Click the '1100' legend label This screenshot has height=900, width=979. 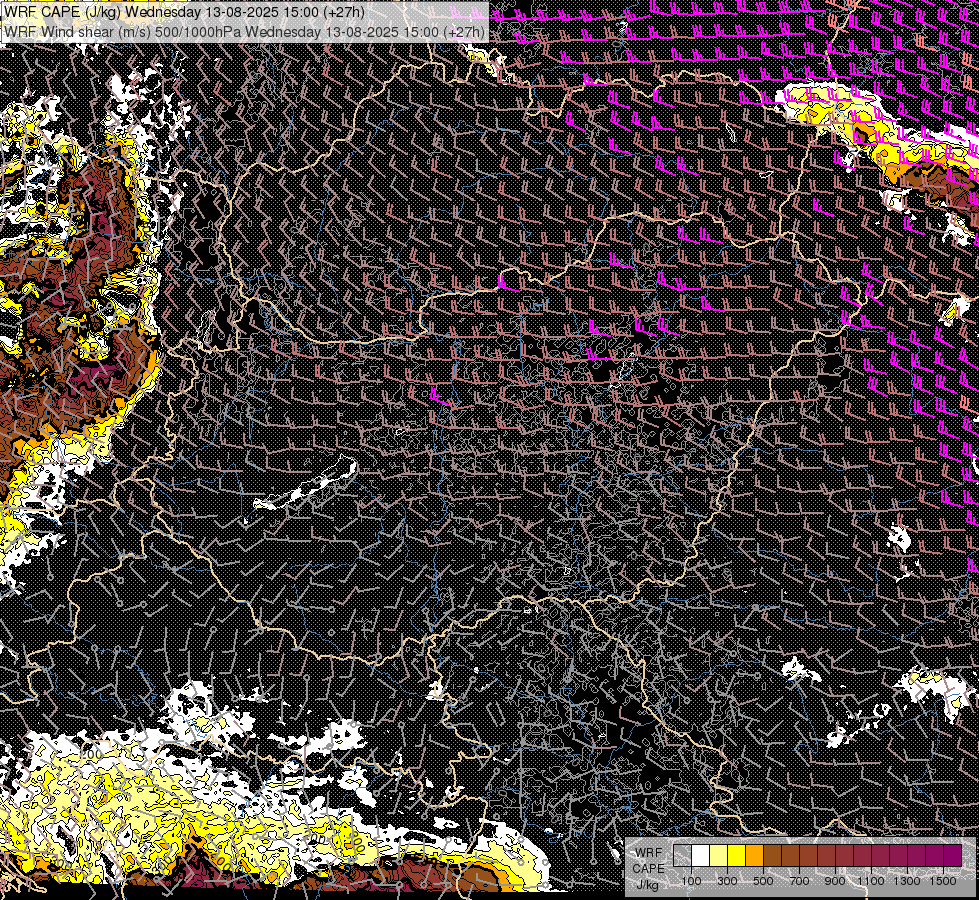pos(871,881)
